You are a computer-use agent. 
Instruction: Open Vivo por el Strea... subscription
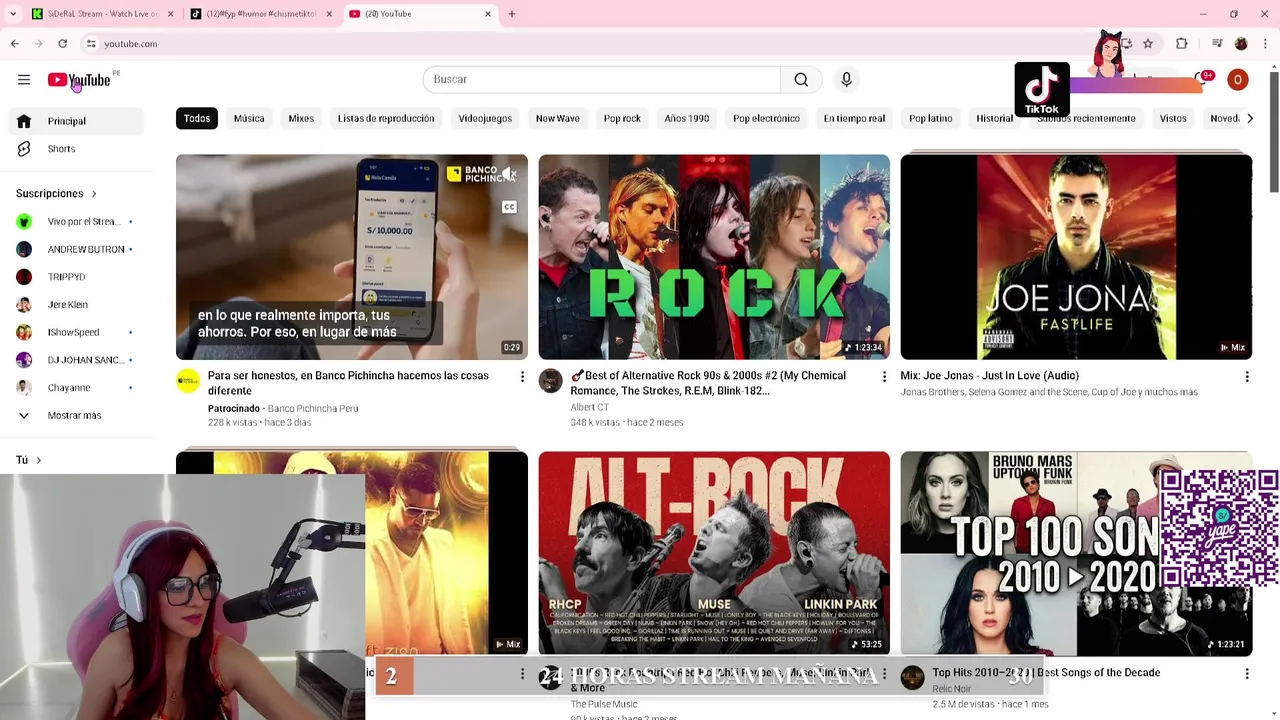tap(75, 221)
